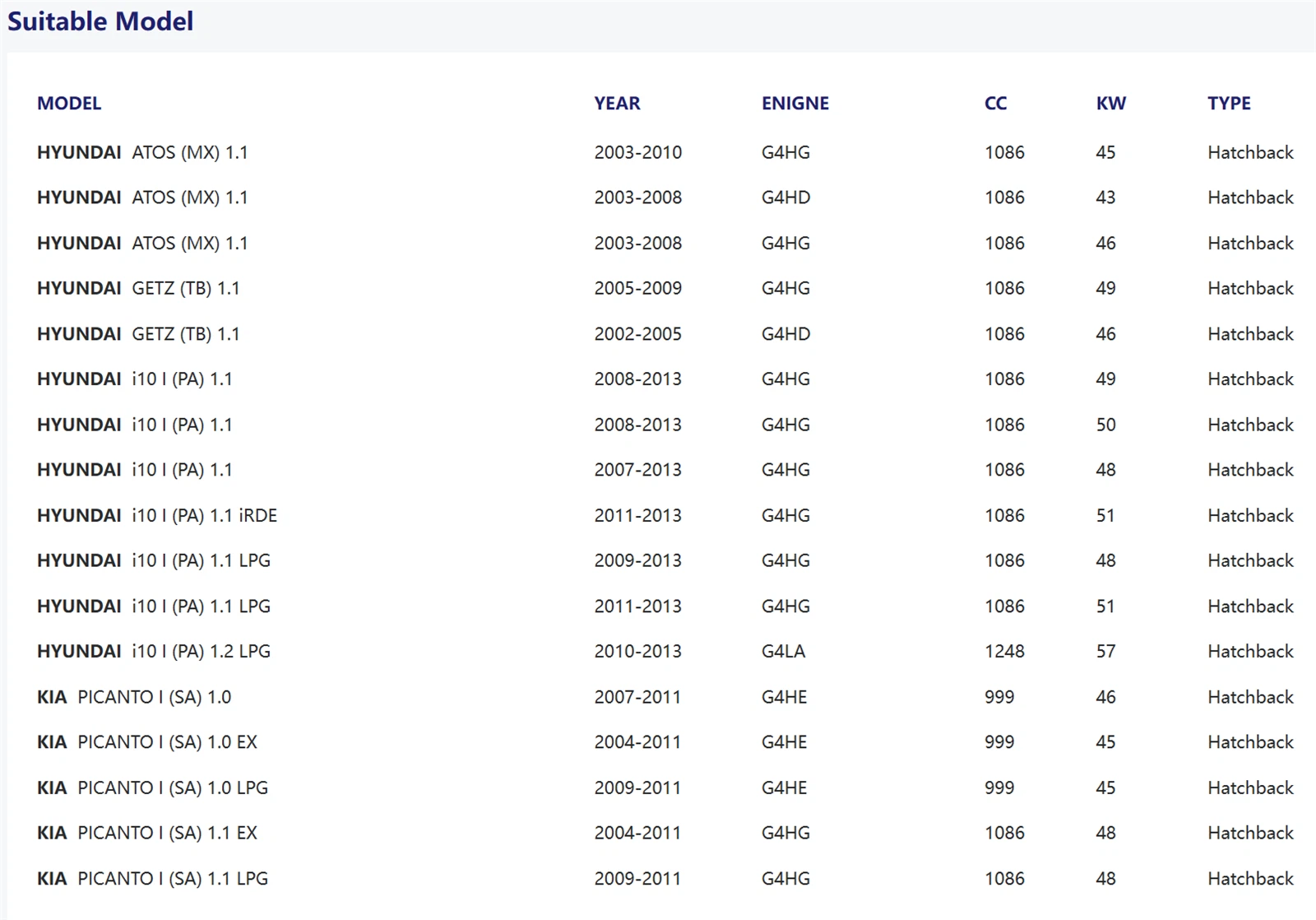
Task: Click the ENIGNE column header
Action: coord(795,104)
